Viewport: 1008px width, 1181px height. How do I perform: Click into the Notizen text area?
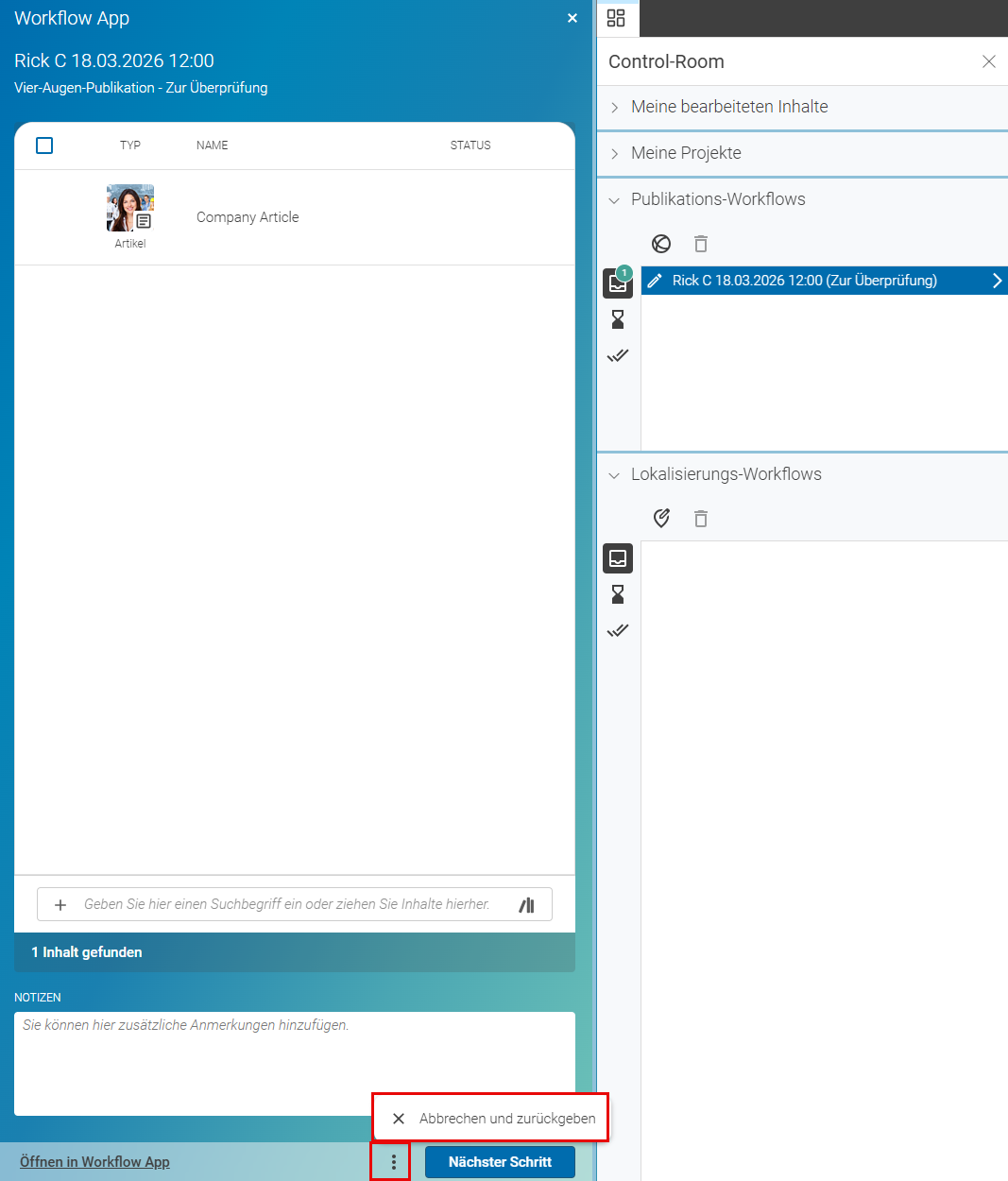(295, 1064)
